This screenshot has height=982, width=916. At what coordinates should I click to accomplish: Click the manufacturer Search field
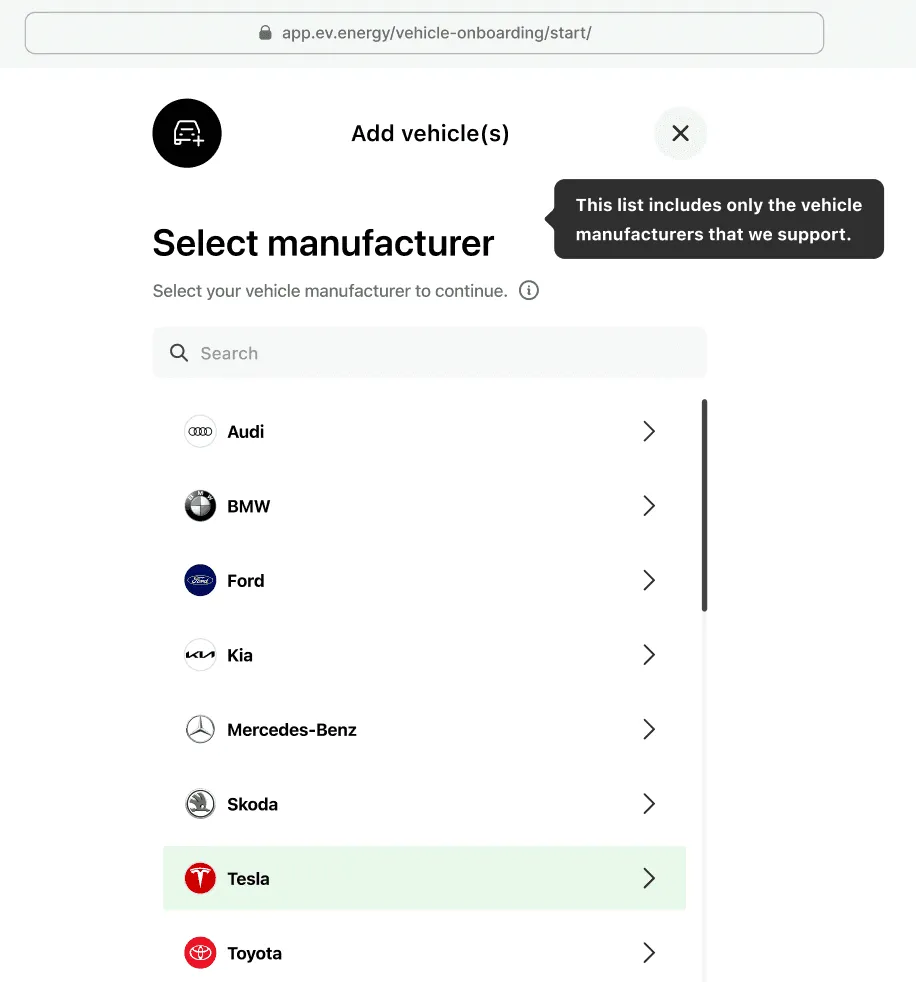[x=430, y=353]
